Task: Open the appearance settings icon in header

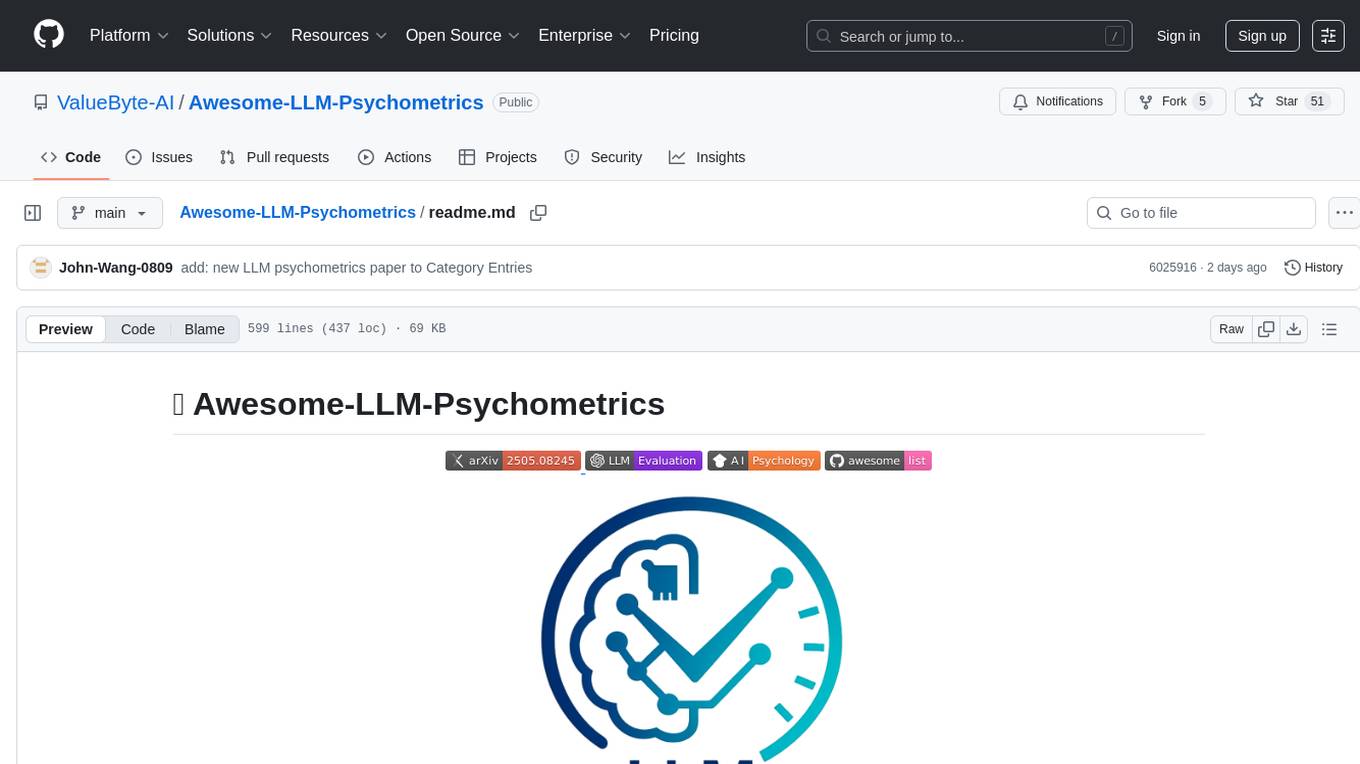Action: tap(1328, 36)
